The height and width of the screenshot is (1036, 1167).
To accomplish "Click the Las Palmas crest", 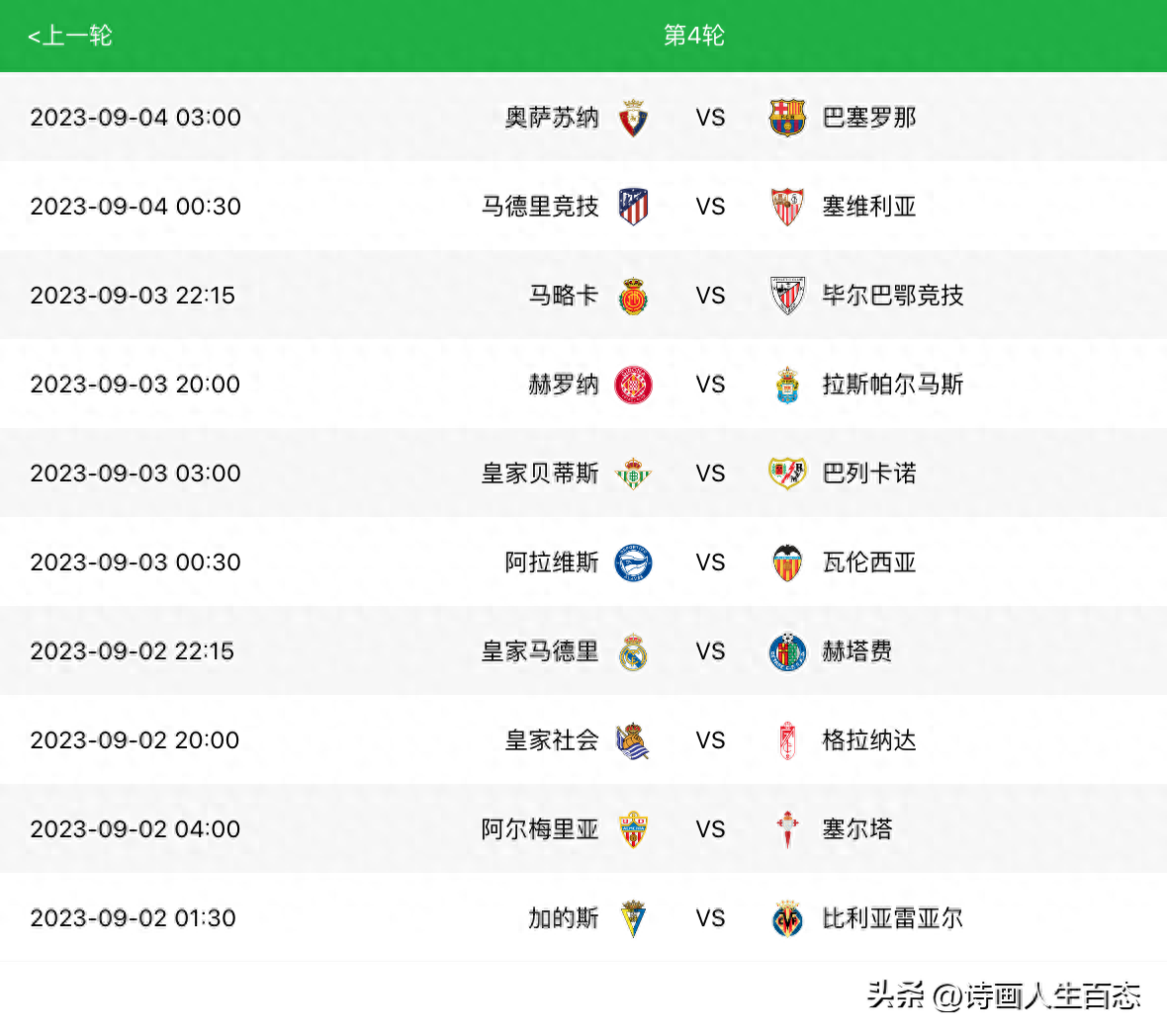I will click(x=787, y=385).
